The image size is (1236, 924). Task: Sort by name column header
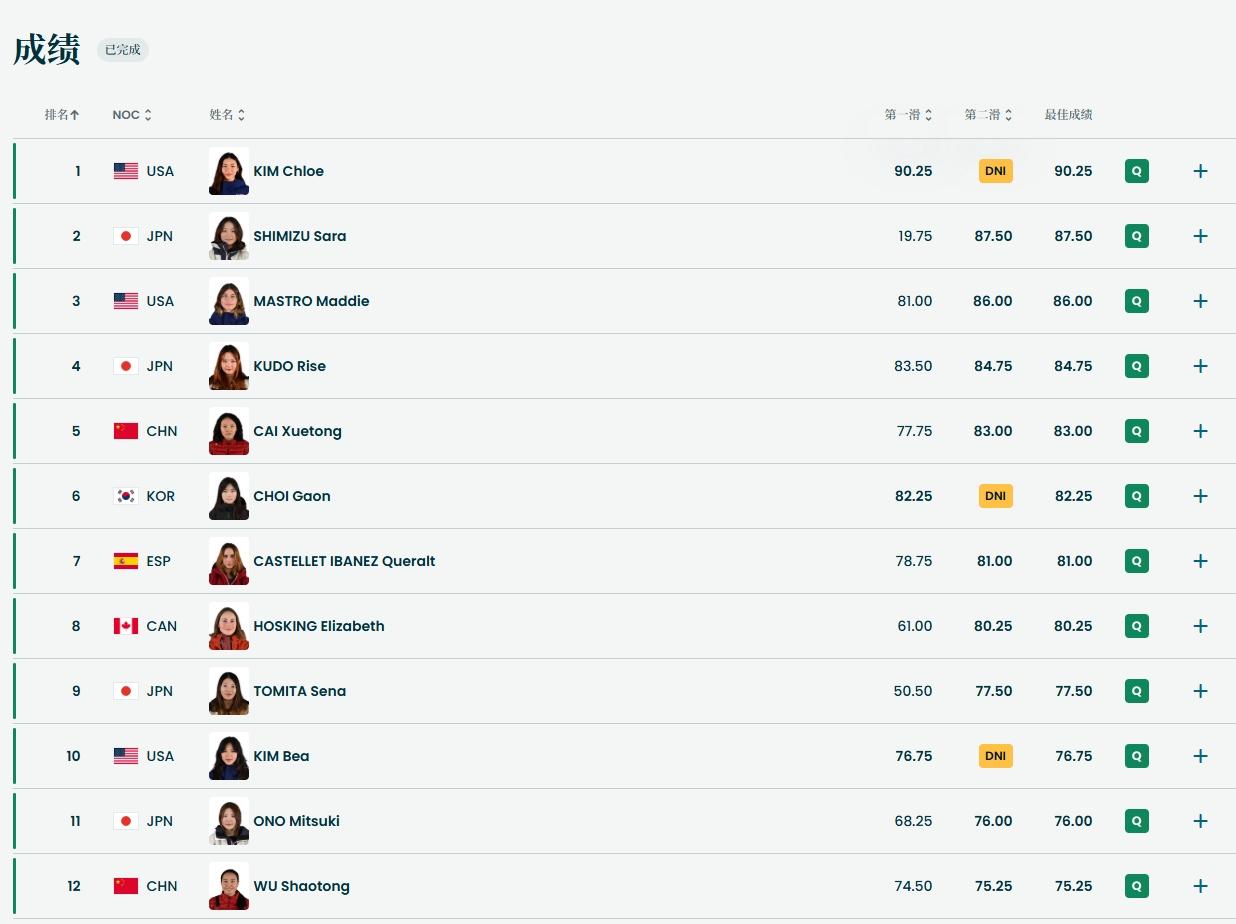[227, 115]
